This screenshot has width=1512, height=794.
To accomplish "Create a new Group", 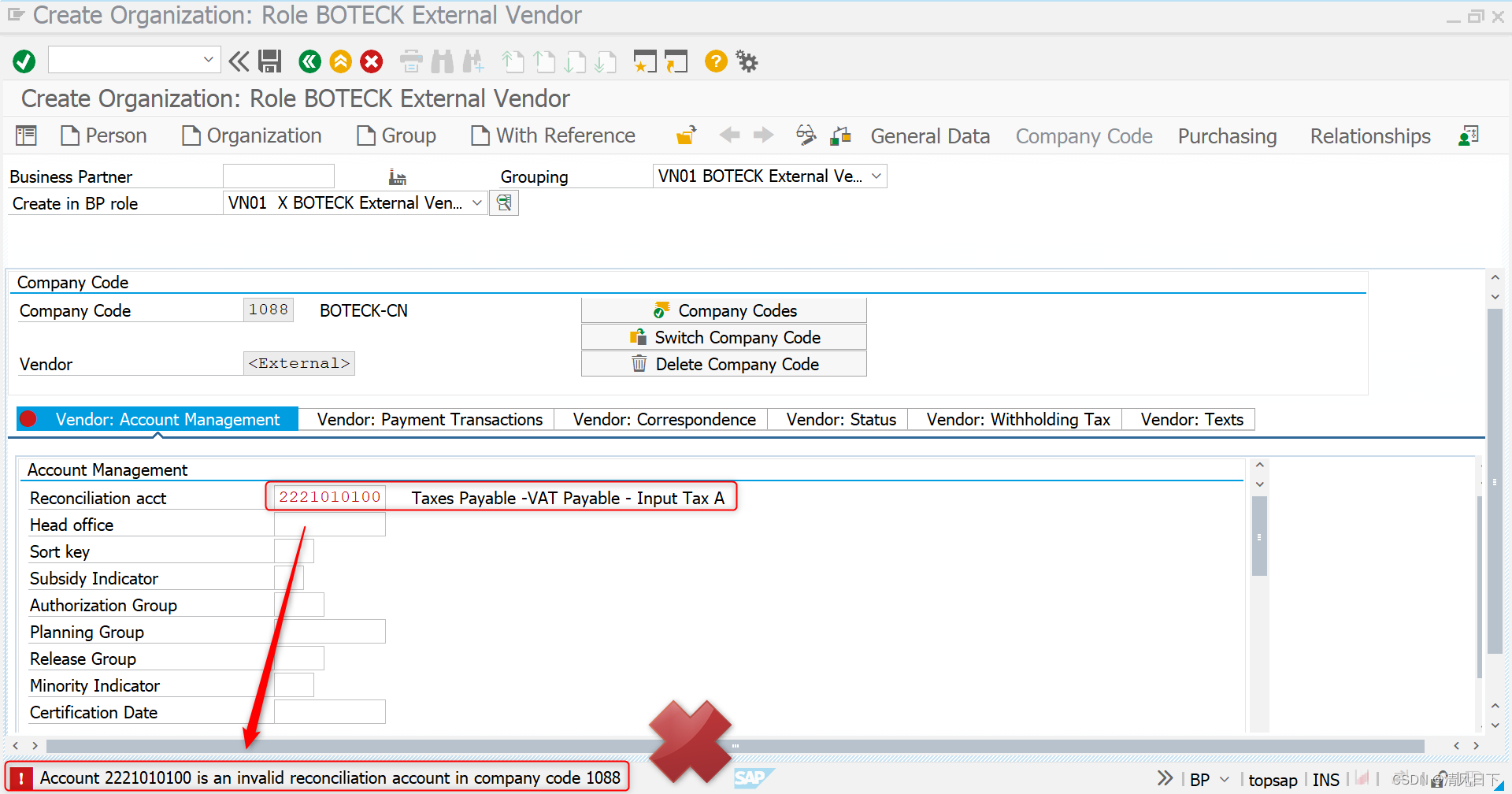I will click(x=397, y=135).
